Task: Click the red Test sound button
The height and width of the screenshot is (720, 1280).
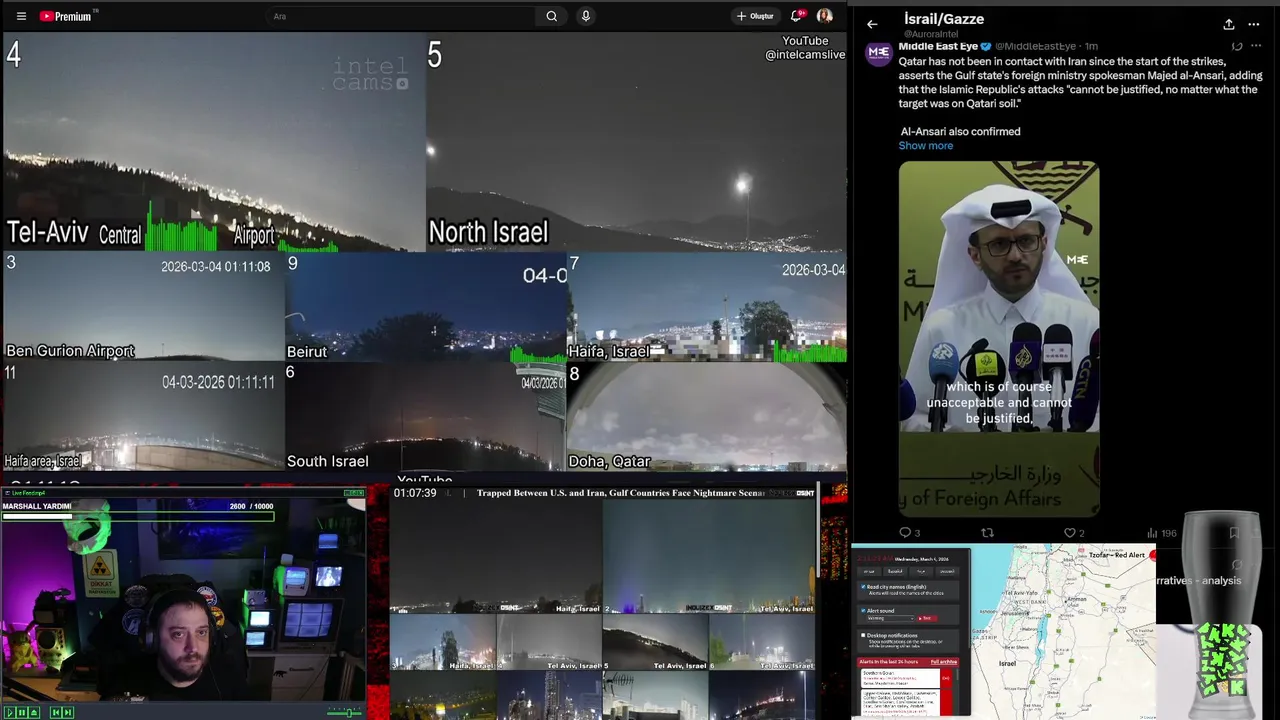Action: (927, 618)
